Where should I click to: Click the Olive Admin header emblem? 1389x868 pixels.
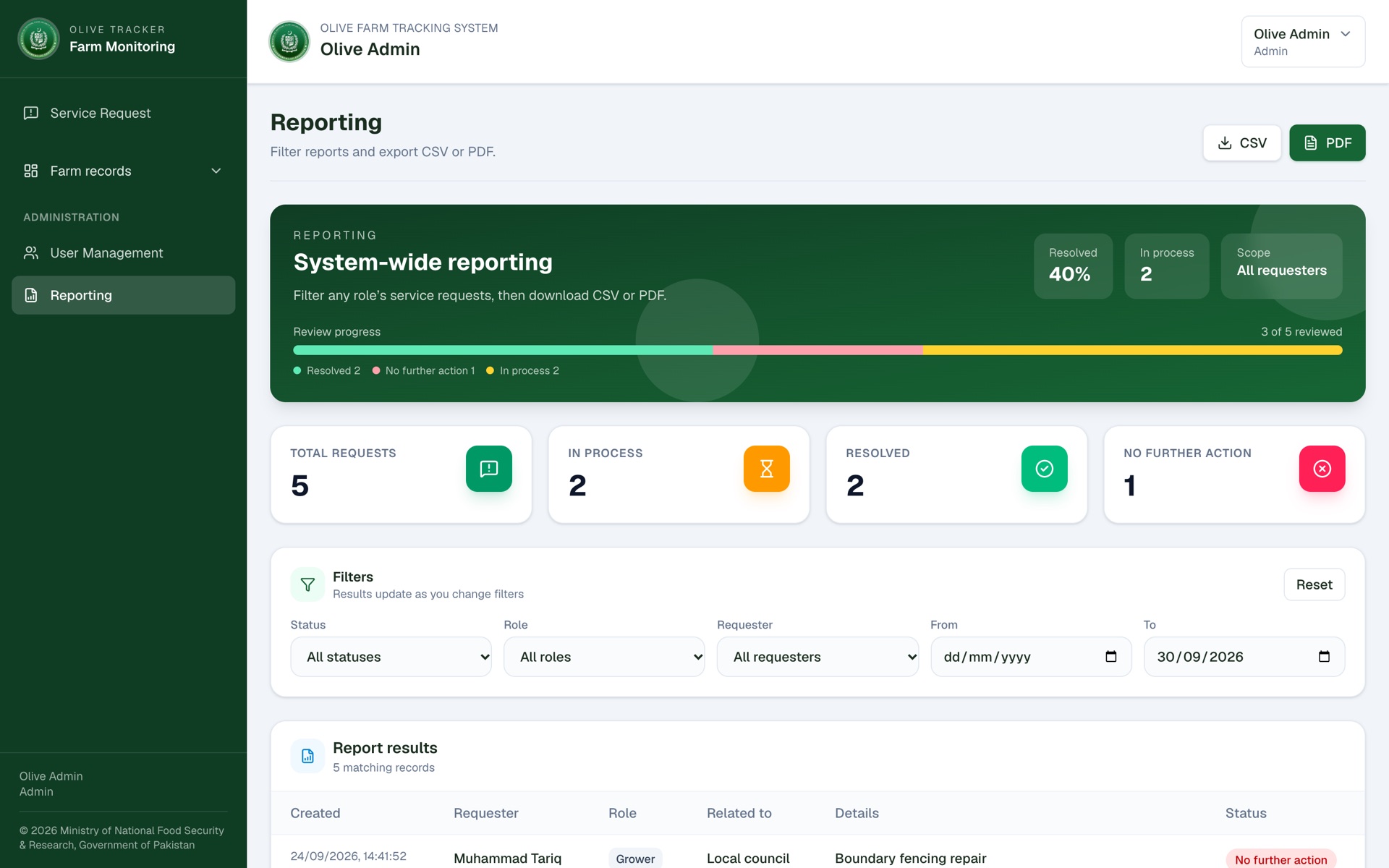[289, 41]
